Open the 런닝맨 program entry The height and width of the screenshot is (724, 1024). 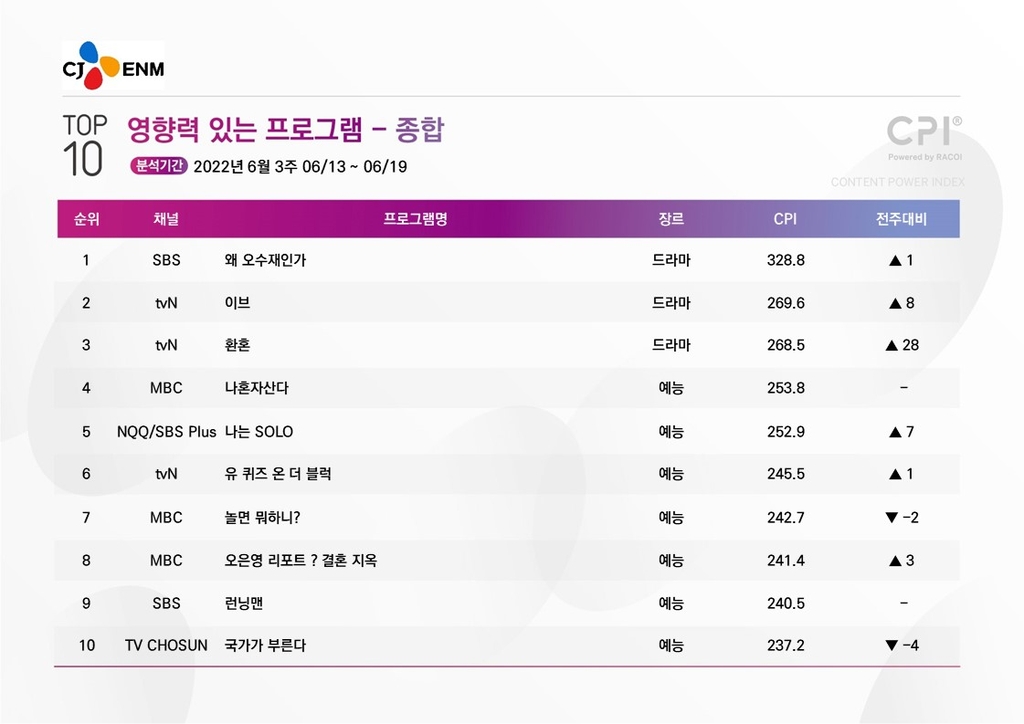(x=244, y=603)
